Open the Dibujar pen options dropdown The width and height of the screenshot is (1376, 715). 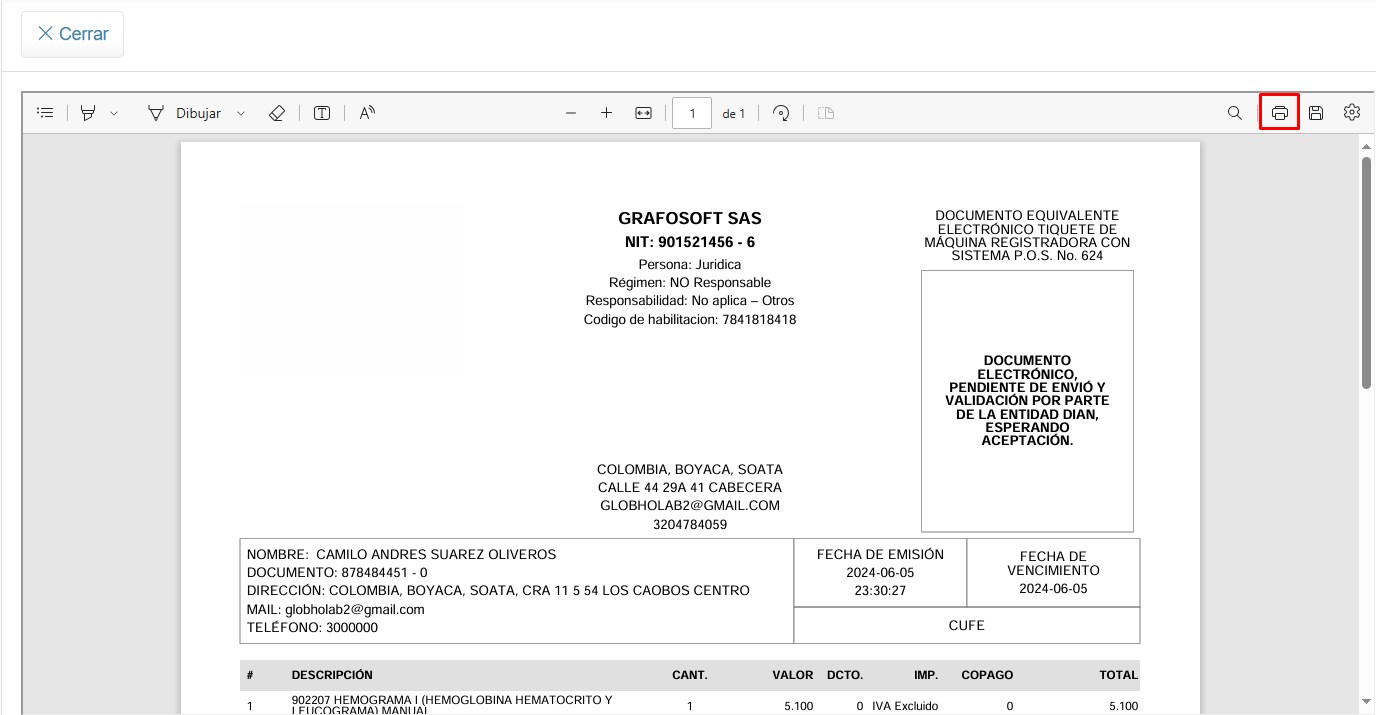241,113
